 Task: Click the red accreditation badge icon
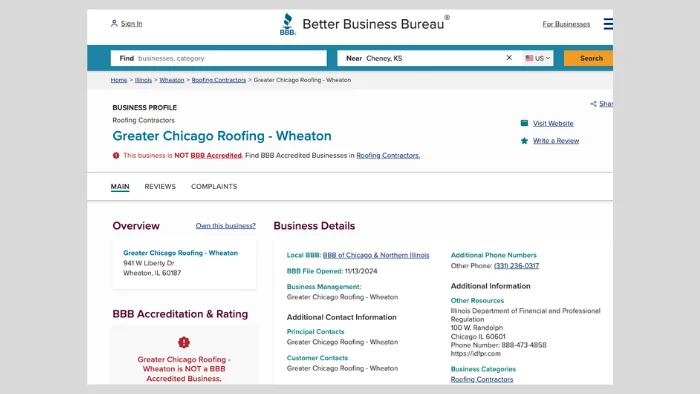(x=184, y=342)
